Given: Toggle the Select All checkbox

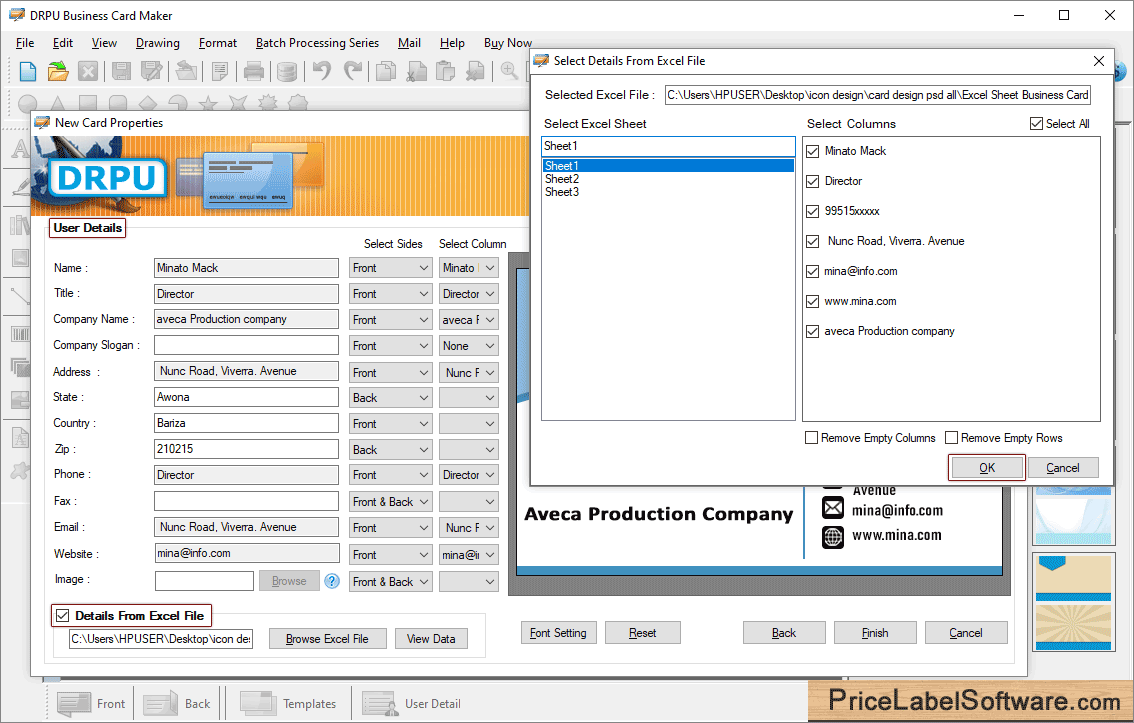Looking at the screenshot, I should (1036, 124).
